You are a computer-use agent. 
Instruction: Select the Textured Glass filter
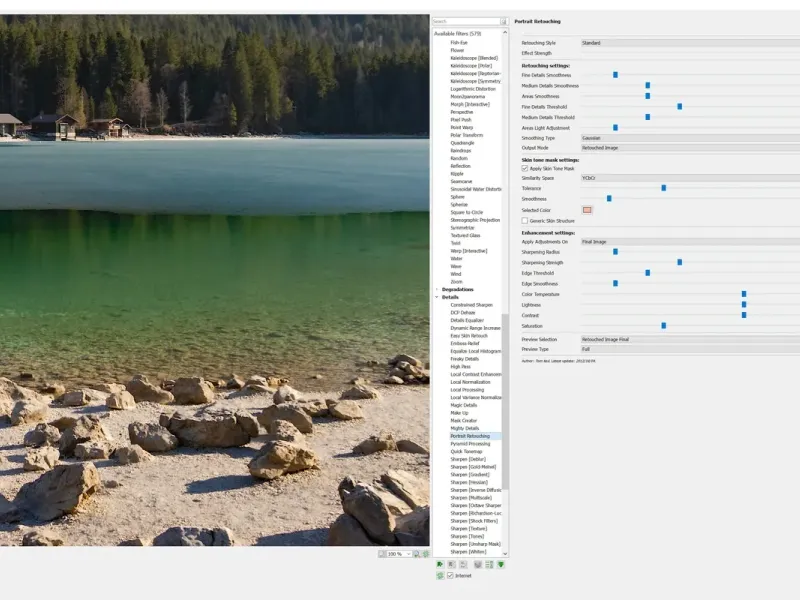[x=465, y=236]
